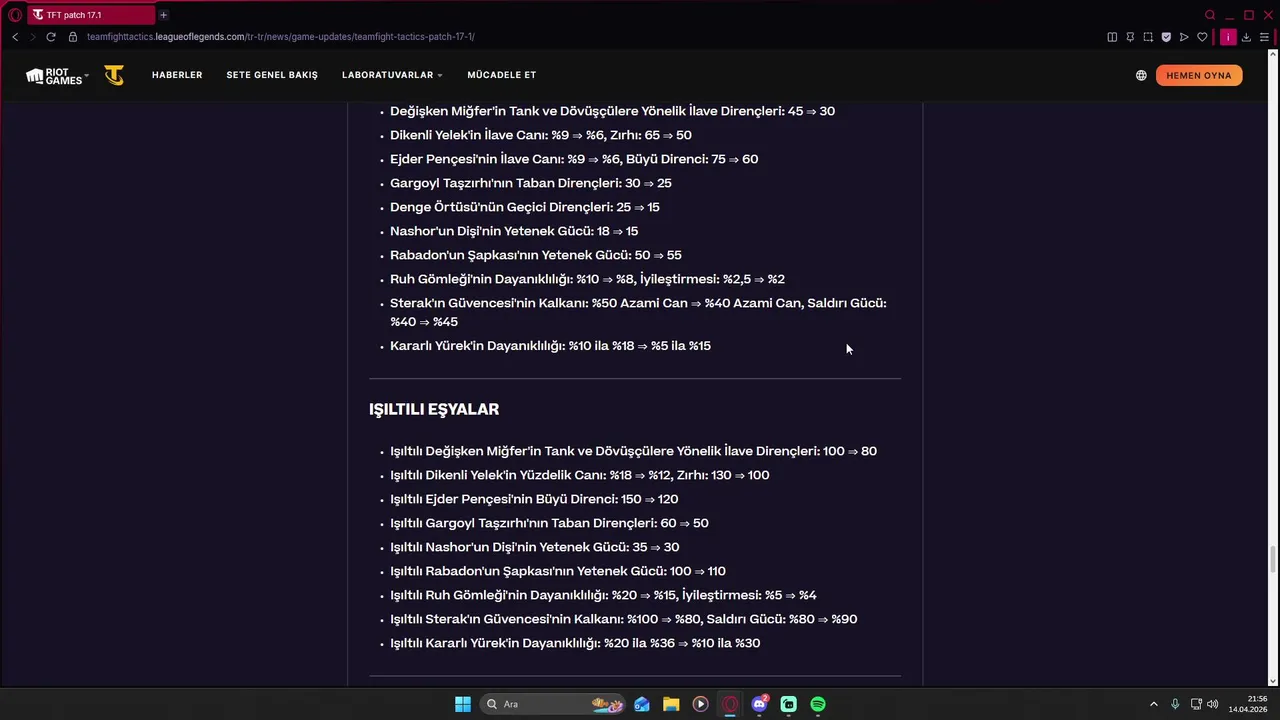1280x720 pixels.
Task: Click Rabadon'un Şapkası'nın Yetenek Gücü 50 line
Action: tap(536, 255)
